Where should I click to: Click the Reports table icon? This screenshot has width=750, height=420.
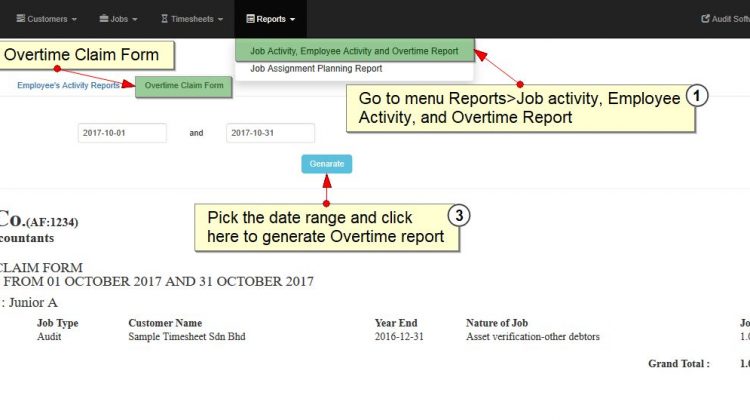250,19
